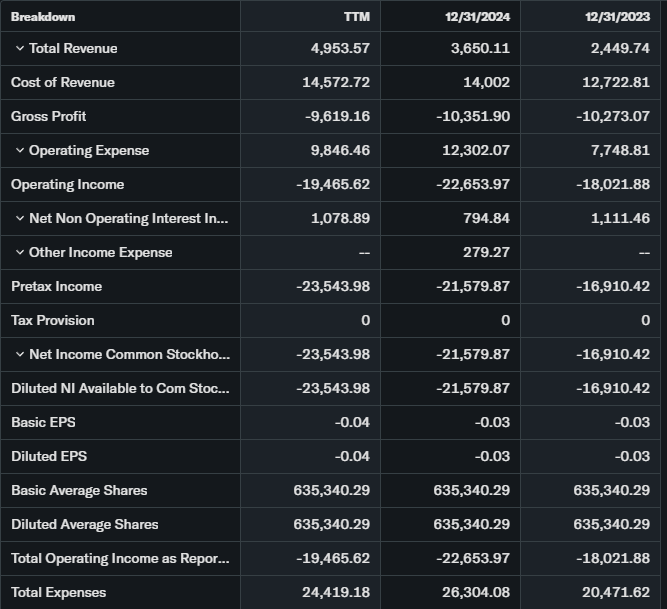
Task: Expand the Total Revenue row chevron
Action: tap(19, 49)
